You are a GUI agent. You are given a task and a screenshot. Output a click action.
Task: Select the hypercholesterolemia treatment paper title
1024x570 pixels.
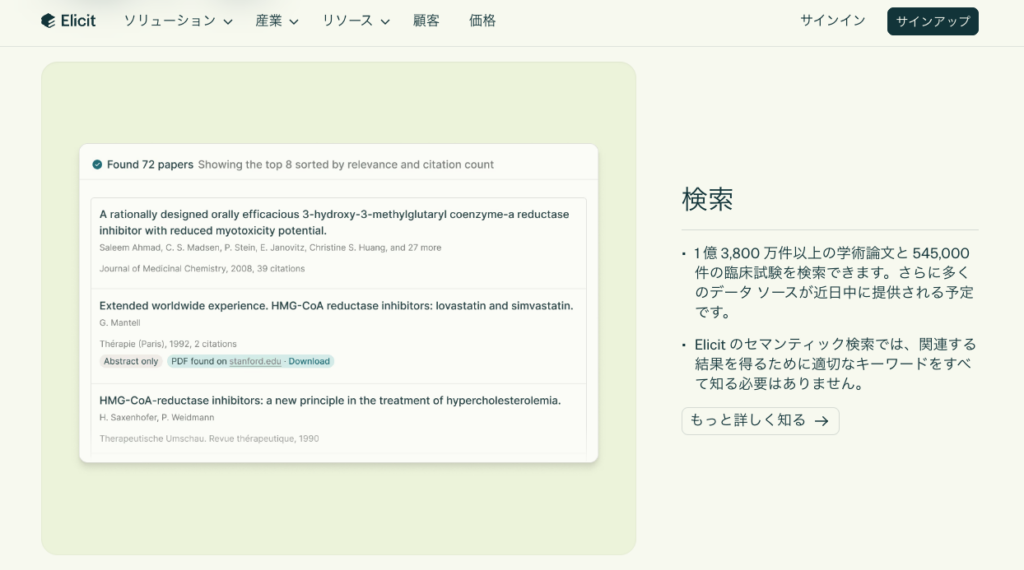[330, 400]
